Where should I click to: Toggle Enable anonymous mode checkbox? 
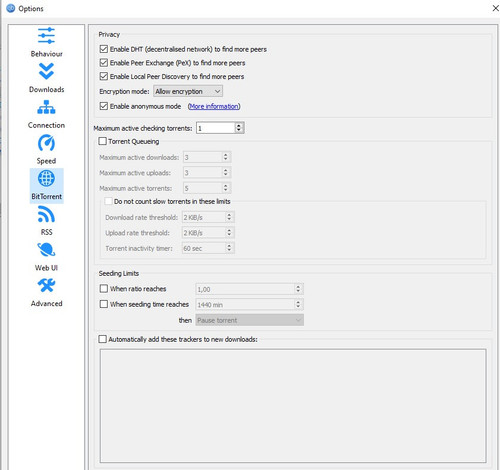tap(104, 106)
